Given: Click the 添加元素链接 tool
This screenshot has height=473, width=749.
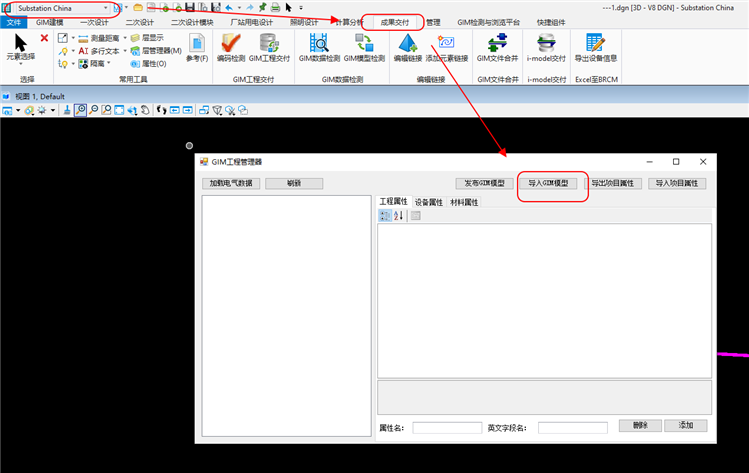Looking at the screenshot, I should tap(447, 48).
